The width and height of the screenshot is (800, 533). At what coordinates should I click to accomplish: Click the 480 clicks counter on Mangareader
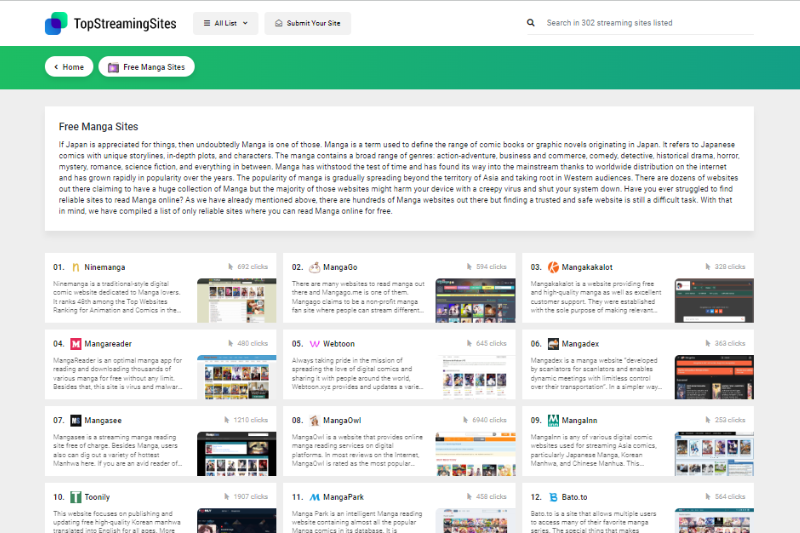(x=248, y=343)
